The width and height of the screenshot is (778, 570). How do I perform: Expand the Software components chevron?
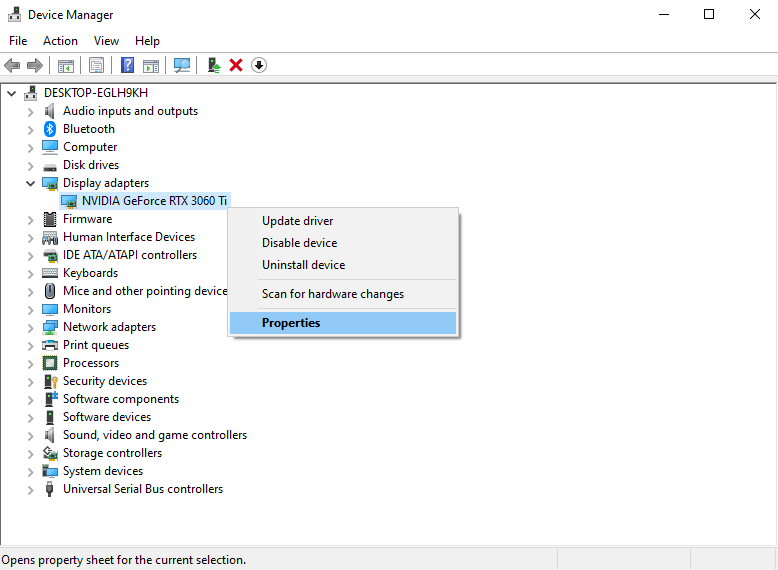(x=30, y=400)
